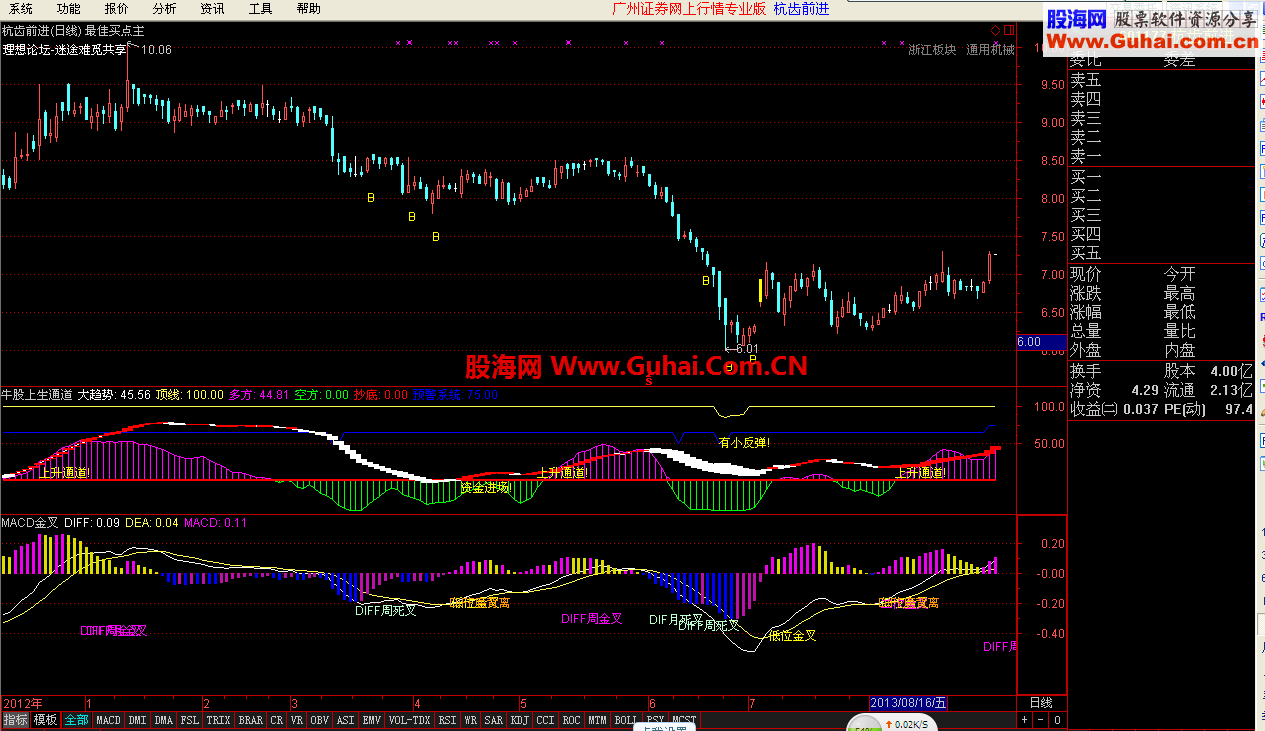Select the 全部 indicator tab
This screenshot has width=1265, height=731.
click(76, 720)
